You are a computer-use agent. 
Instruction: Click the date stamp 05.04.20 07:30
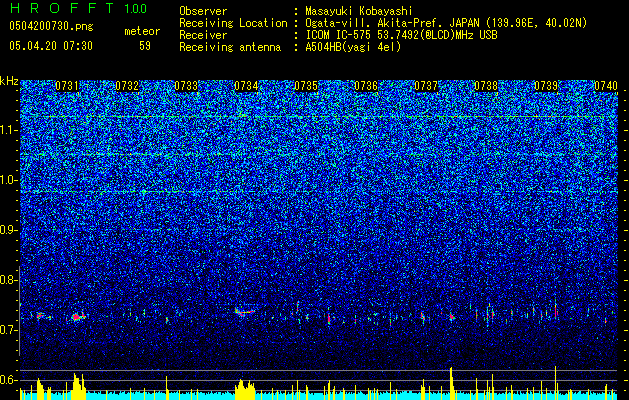click(51, 46)
